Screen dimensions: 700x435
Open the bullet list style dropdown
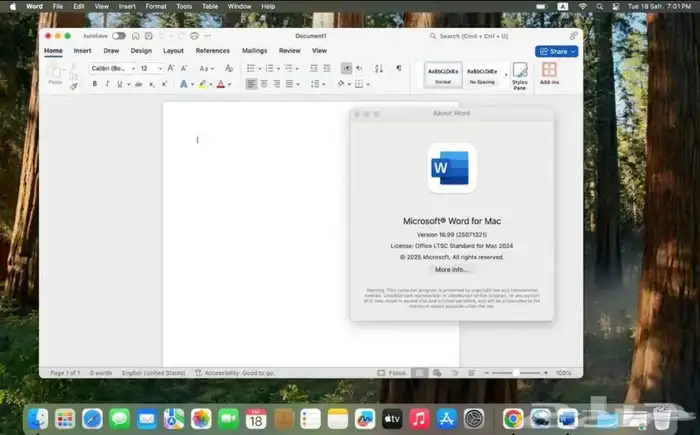pos(260,68)
